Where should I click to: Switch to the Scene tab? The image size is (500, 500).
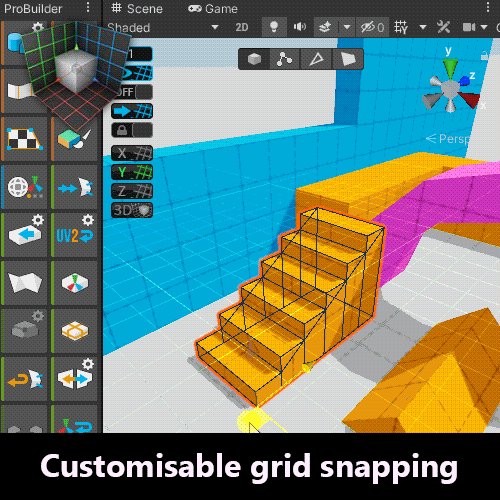click(x=137, y=8)
